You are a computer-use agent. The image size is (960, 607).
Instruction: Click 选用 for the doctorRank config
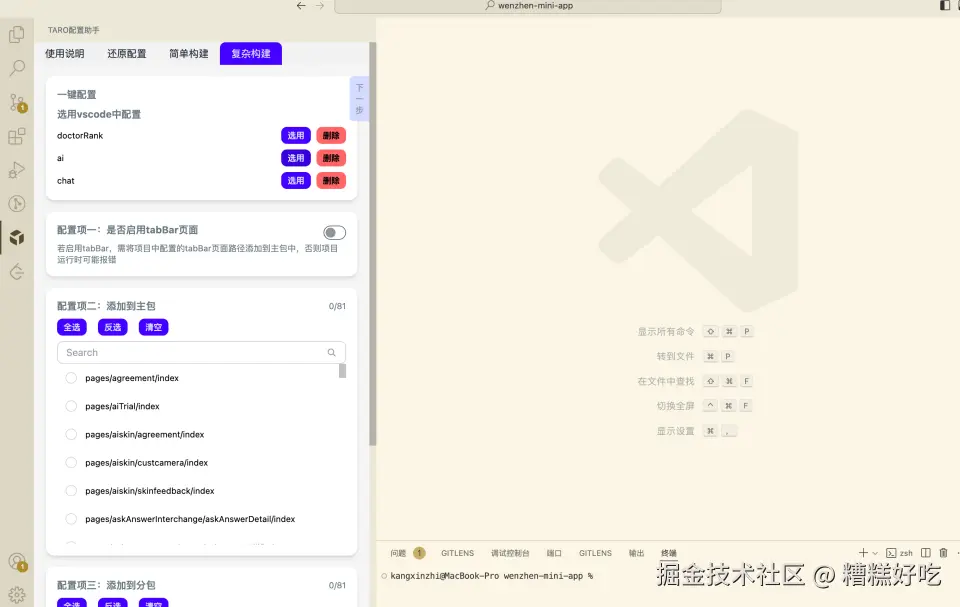[x=296, y=135]
